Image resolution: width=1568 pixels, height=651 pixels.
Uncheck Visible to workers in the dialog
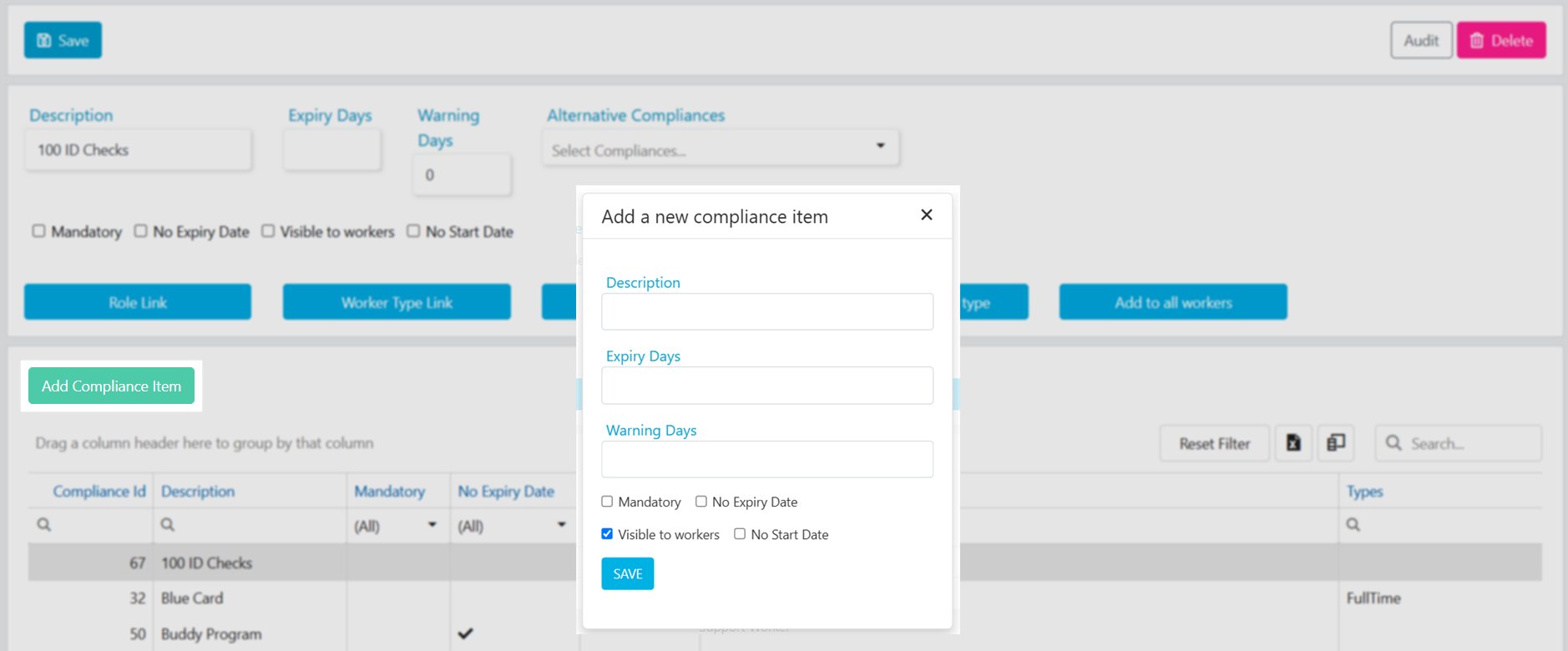click(x=607, y=534)
